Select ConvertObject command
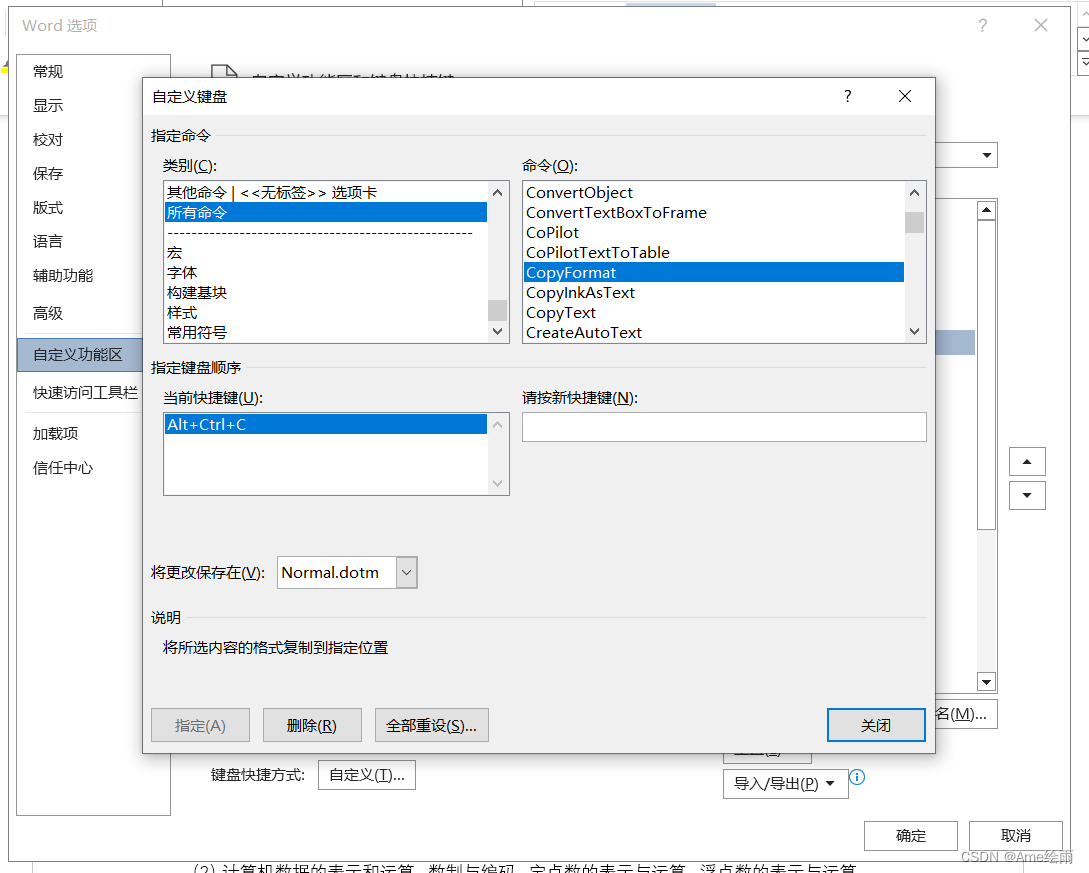Image resolution: width=1089 pixels, height=873 pixels. coord(713,192)
